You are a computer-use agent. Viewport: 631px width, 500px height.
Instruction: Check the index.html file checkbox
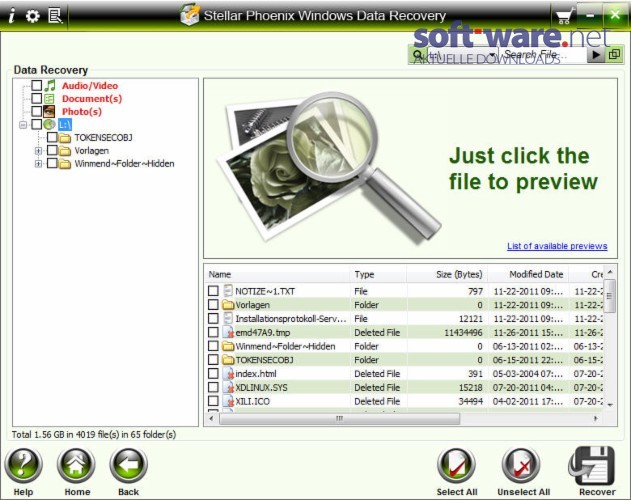click(213, 373)
